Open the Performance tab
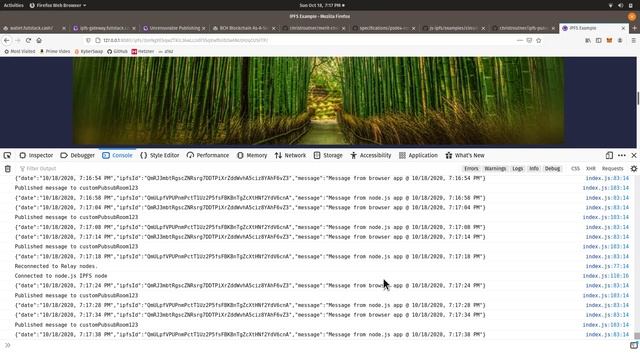Screen dimensions: 640x360 [208, 156]
